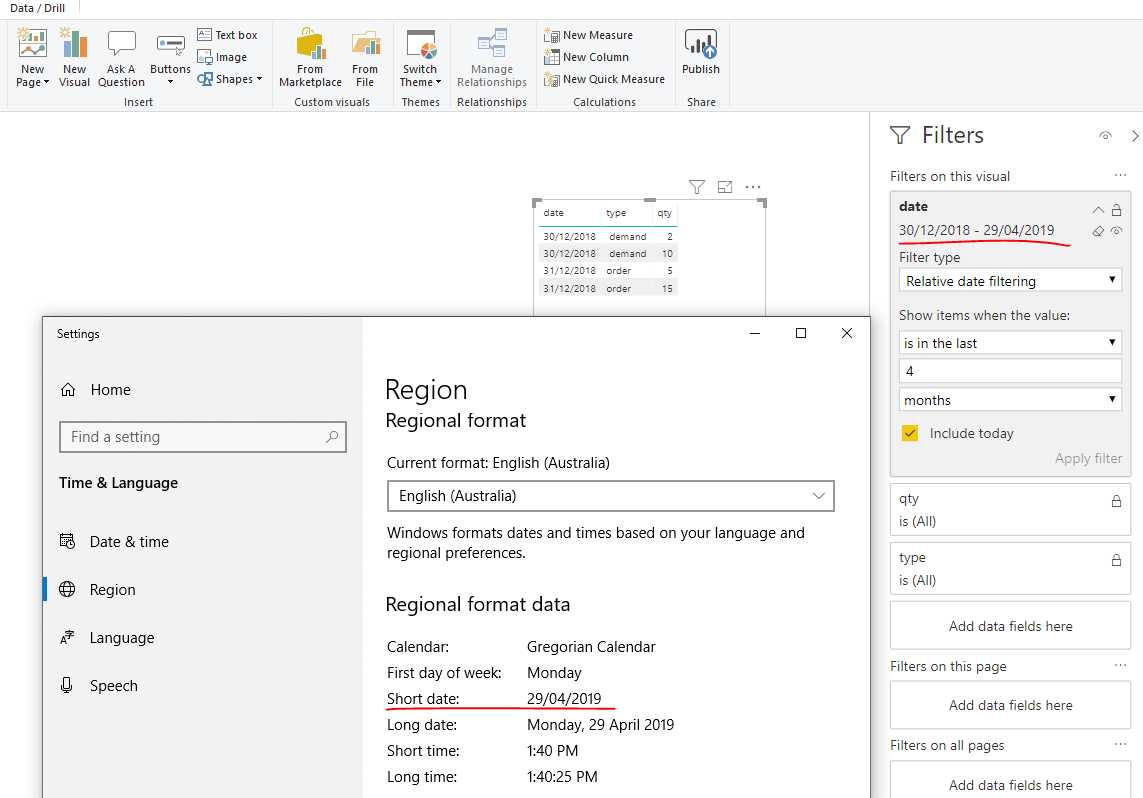Insert an Image from the ribbon
Viewport: 1143px width, 798px height.
pos(222,57)
